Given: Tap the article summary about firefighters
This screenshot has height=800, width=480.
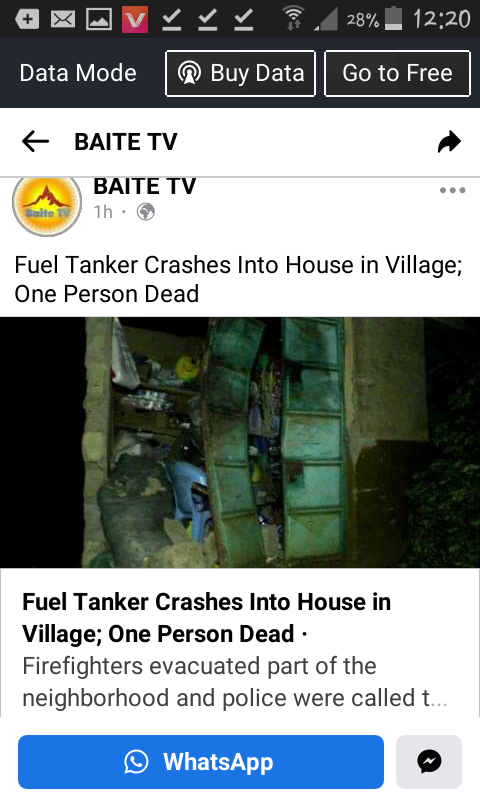Looking at the screenshot, I should pos(235,682).
